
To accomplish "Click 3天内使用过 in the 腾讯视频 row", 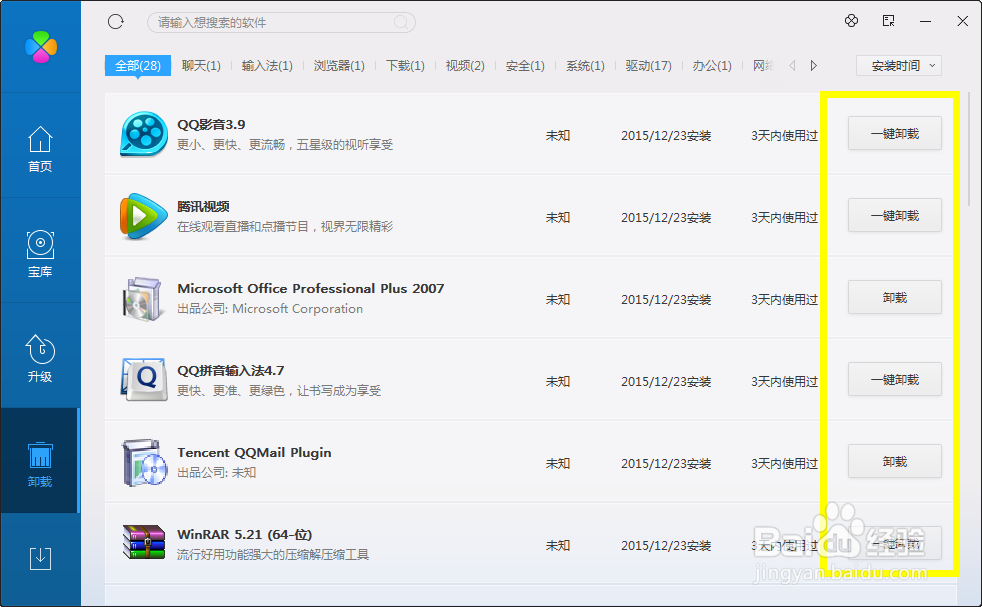I will [x=784, y=217].
